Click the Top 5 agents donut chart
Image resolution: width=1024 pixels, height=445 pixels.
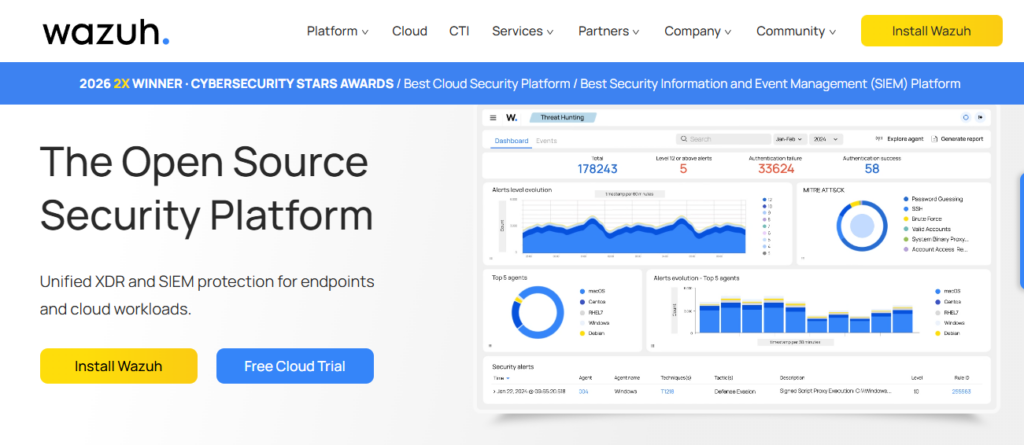tap(537, 312)
